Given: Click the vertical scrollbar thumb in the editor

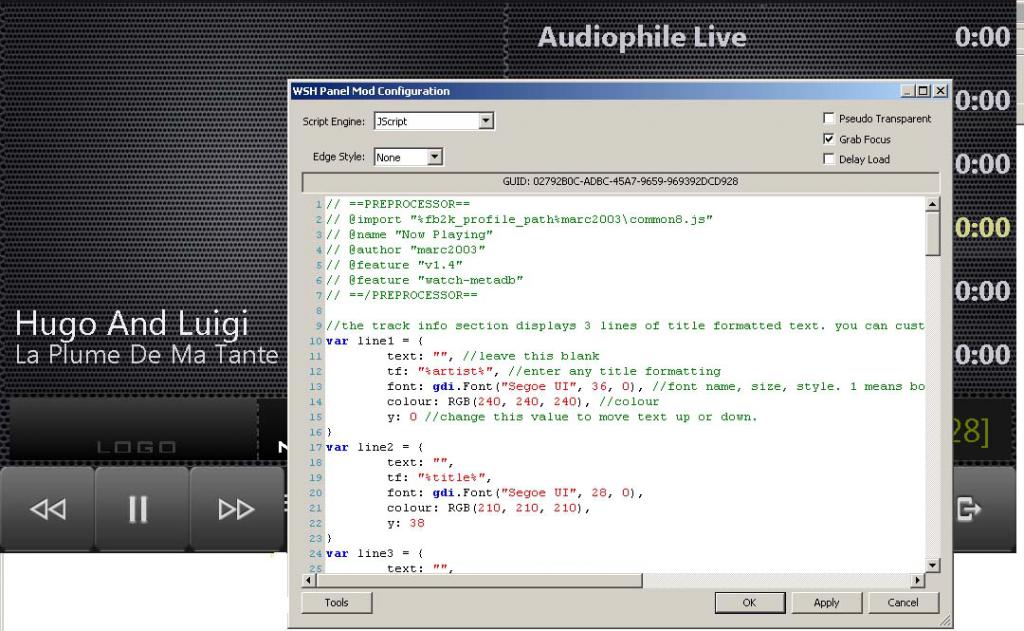Looking at the screenshot, I should pyautogui.click(x=932, y=234).
